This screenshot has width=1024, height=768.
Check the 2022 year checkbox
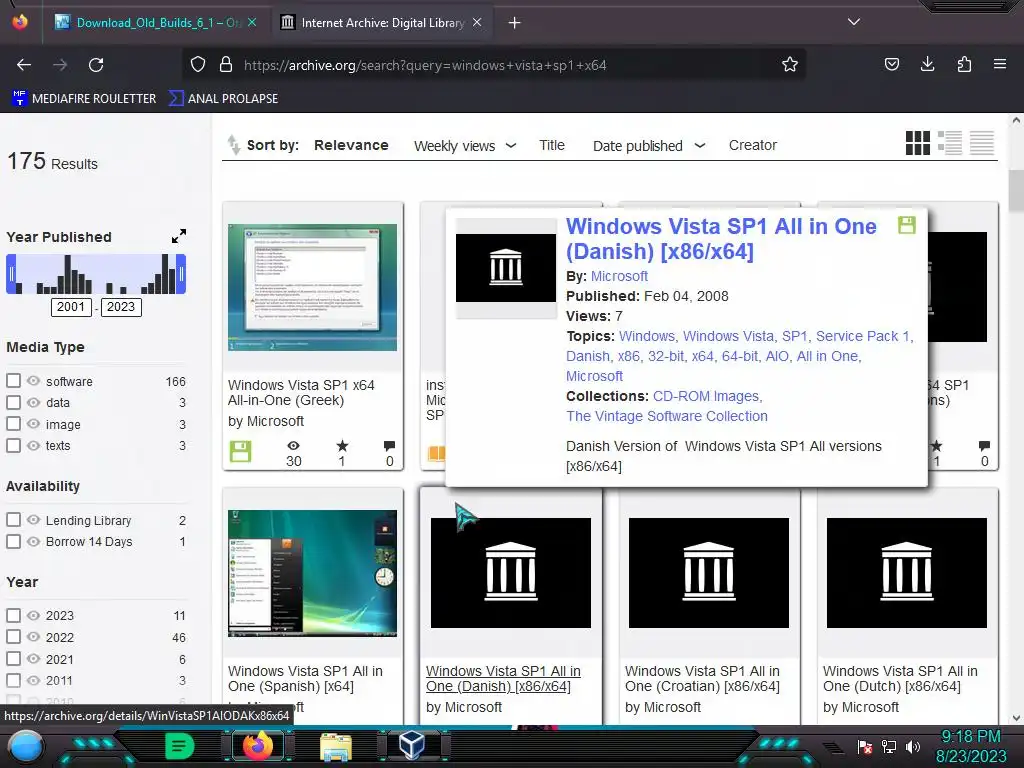click(x=13, y=636)
